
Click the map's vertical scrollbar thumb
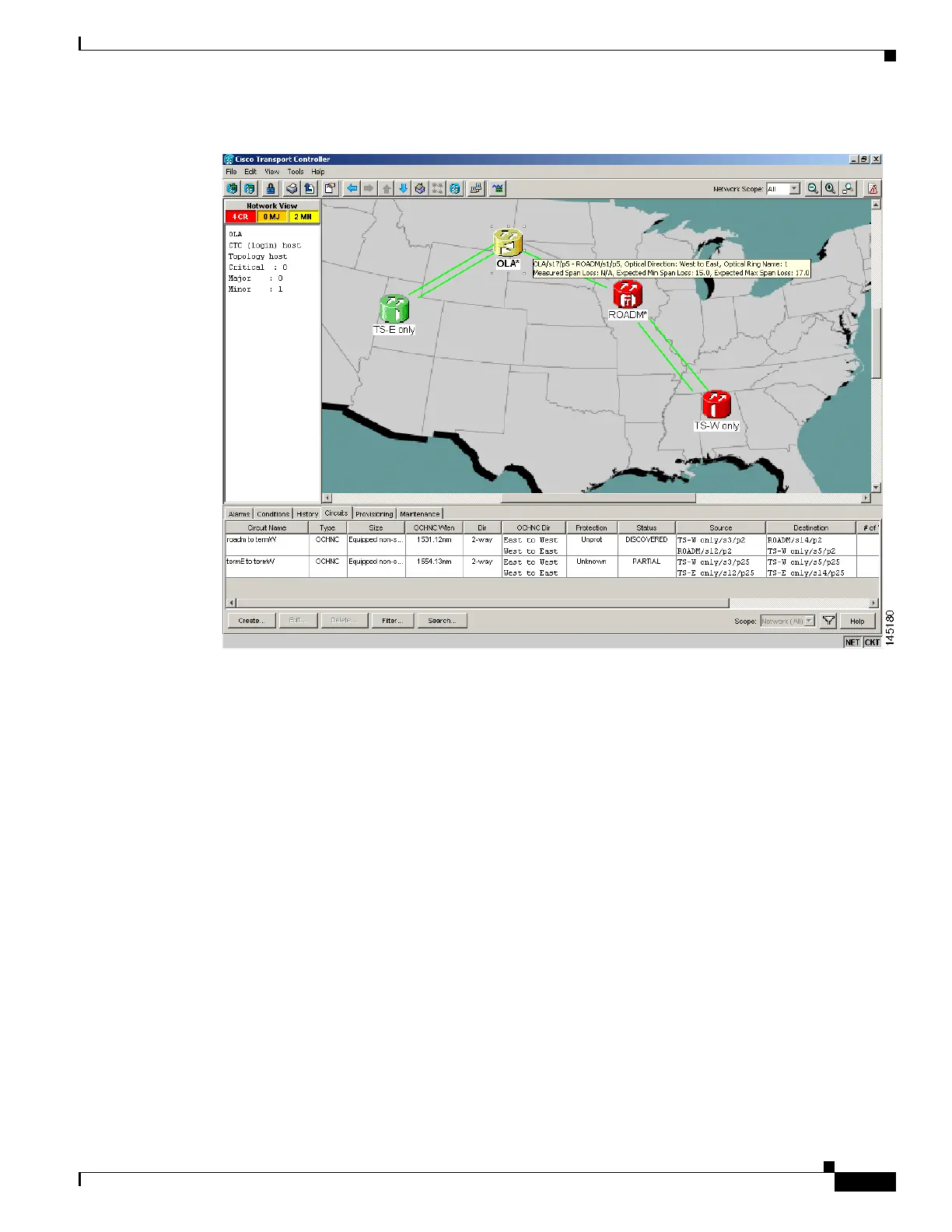click(x=877, y=343)
